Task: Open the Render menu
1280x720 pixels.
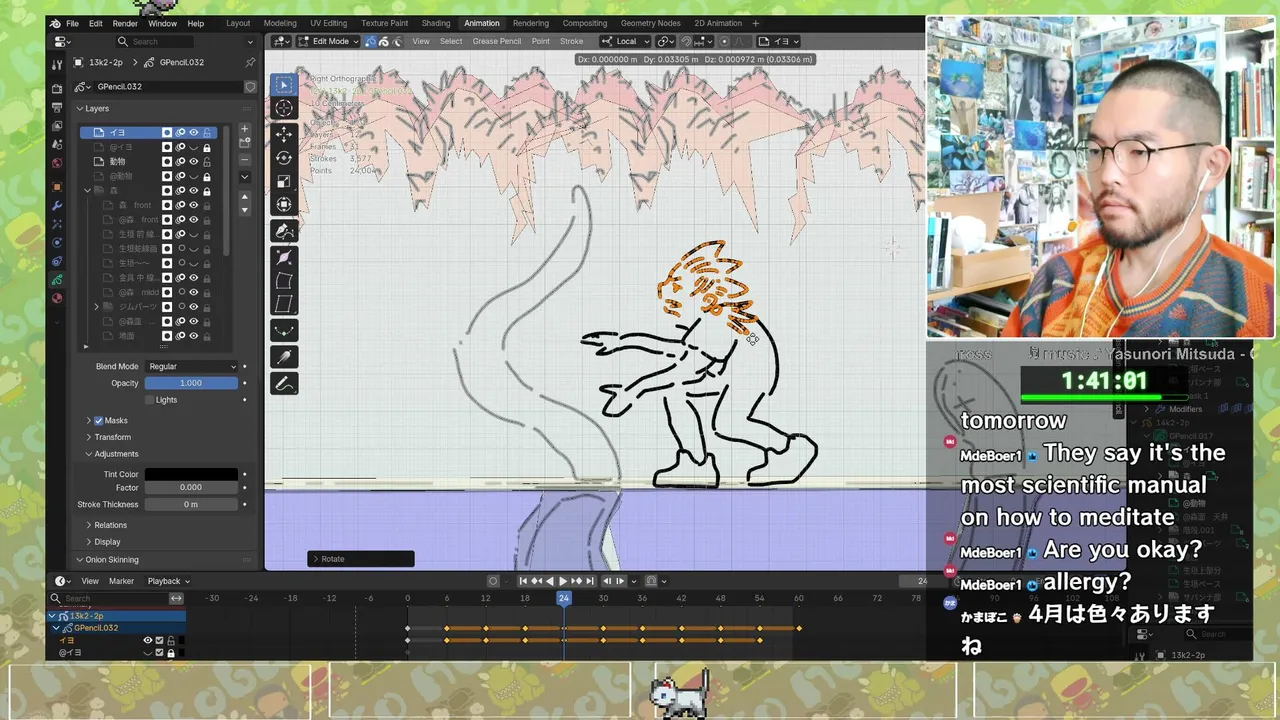Action: pos(125,23)
